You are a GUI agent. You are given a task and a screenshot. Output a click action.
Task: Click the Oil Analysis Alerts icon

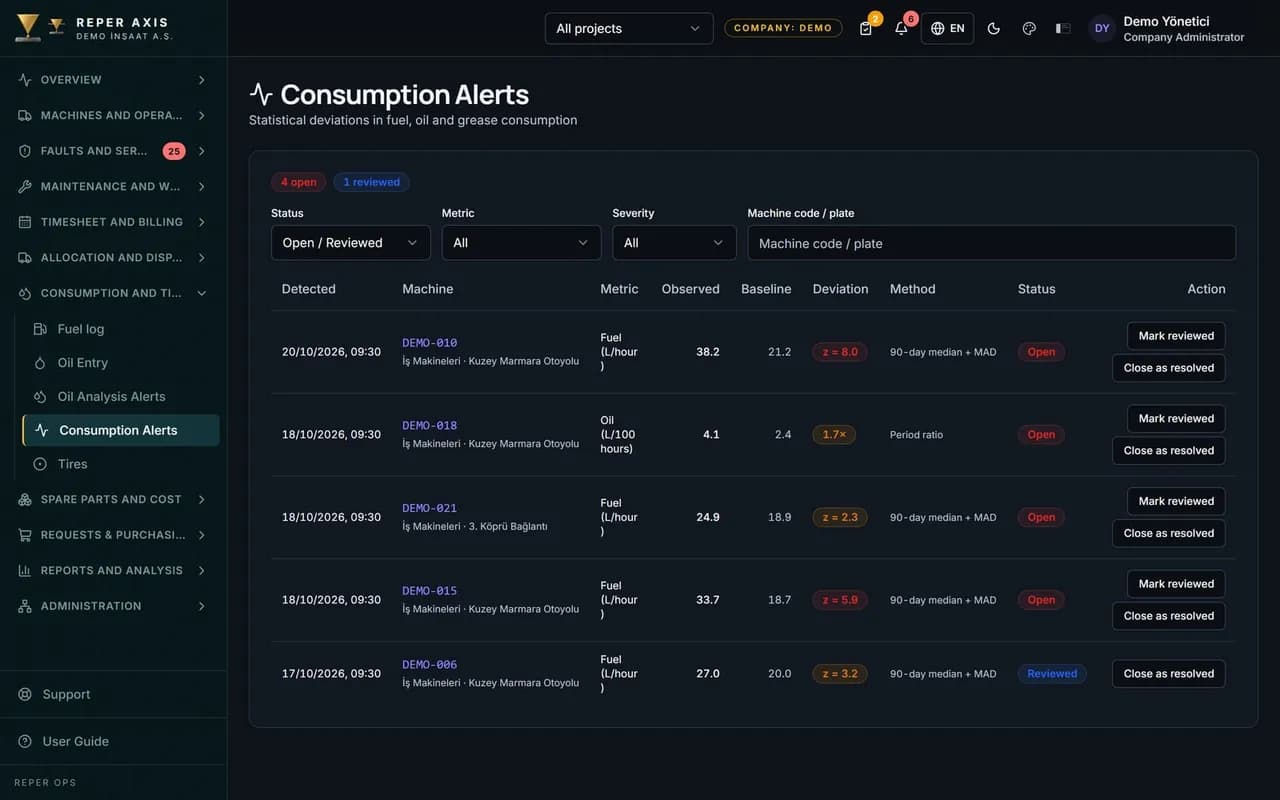(x=40, y=397)
